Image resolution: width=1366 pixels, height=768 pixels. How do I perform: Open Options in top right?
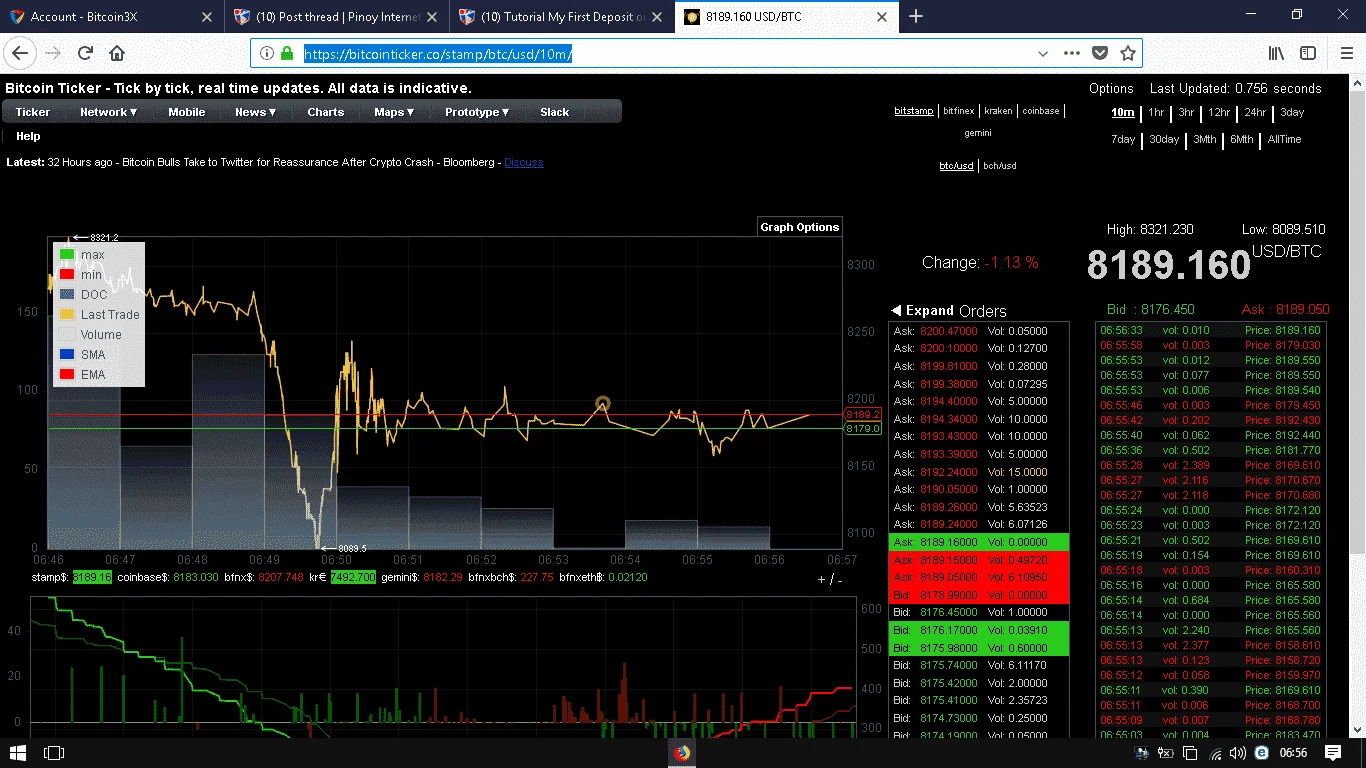1111,88
